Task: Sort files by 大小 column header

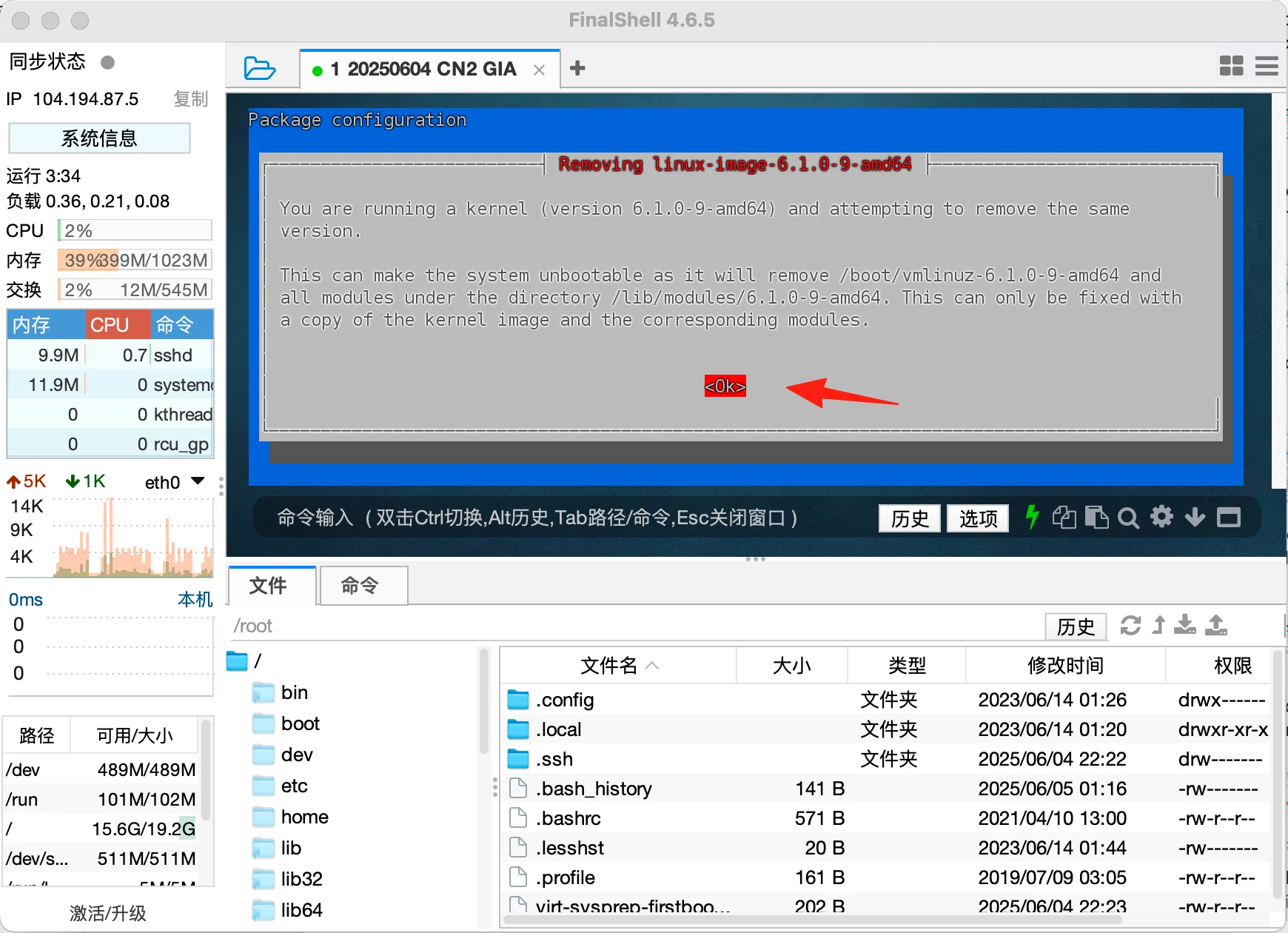Action: pyautogui.click(x=792, y=666)
